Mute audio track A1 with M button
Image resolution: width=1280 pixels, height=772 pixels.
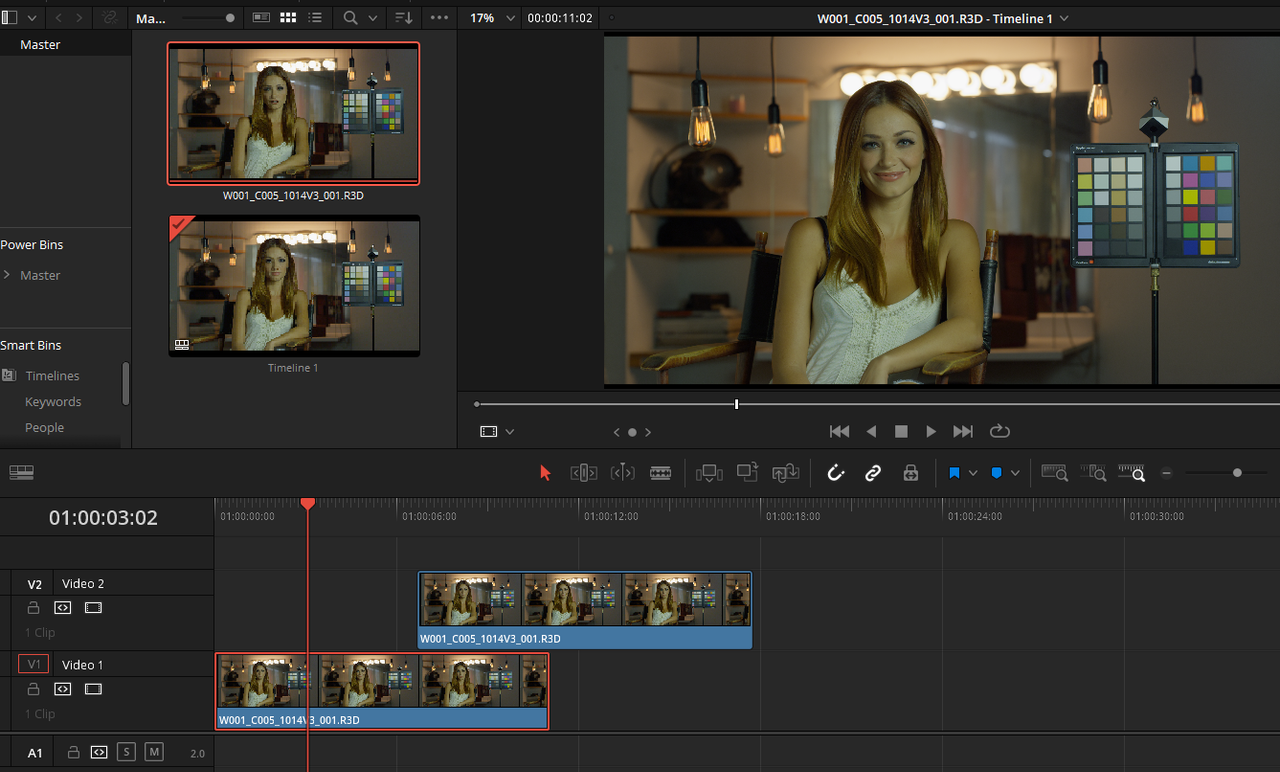click(x=154, y=752)
